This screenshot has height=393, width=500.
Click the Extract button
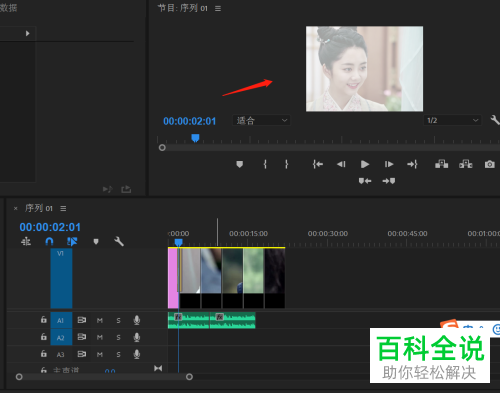click(x=466, y=164)
